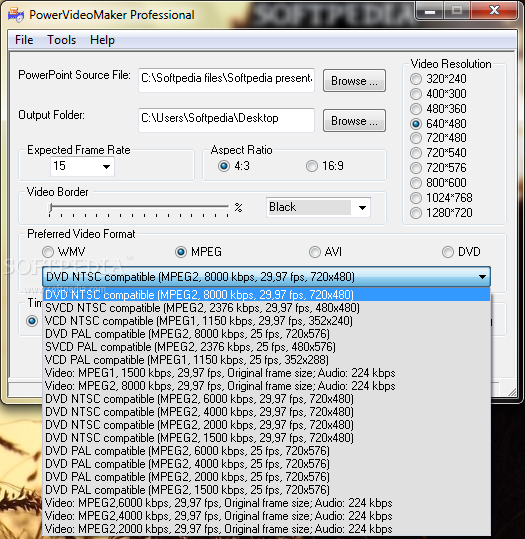
Task: Click the Output Folder path field
Action: point(226,120)
